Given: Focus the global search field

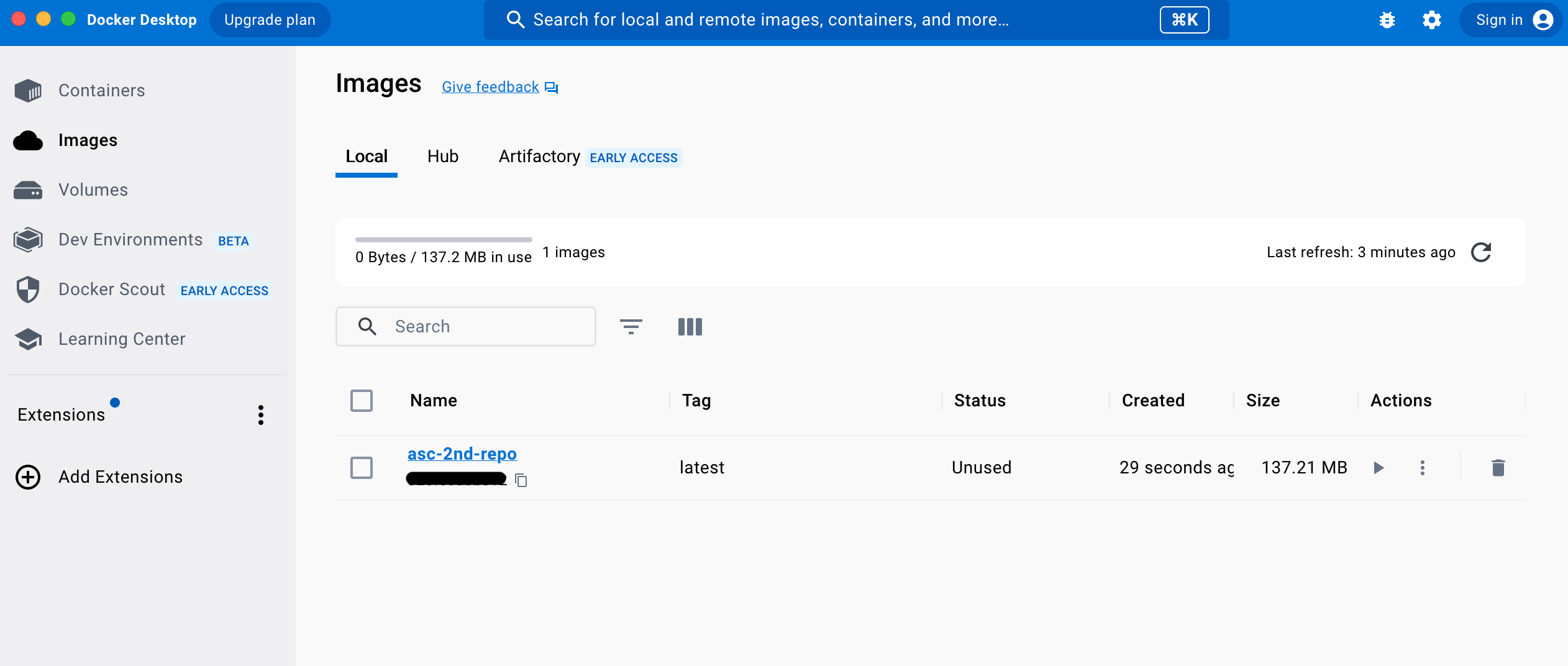Looking at the screenshot, I should [x=857, y=20].
